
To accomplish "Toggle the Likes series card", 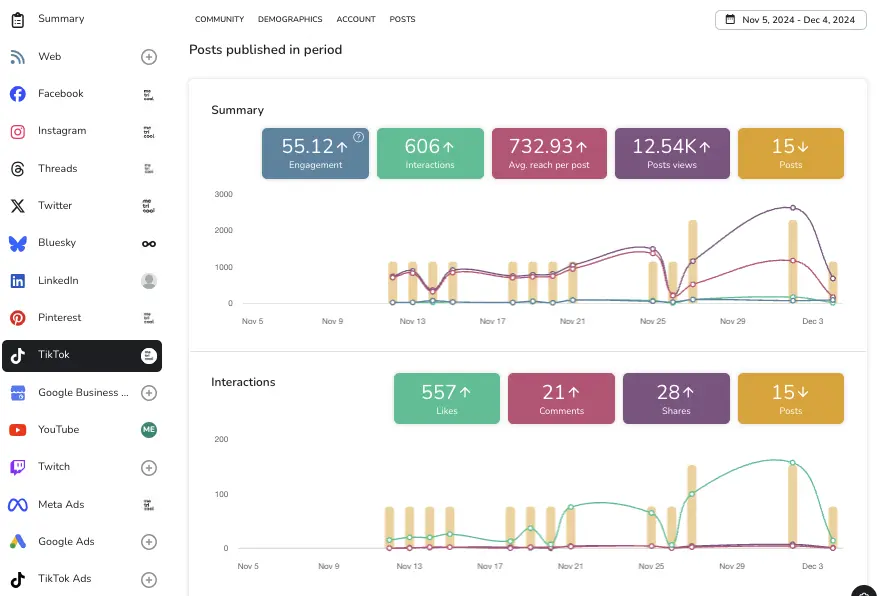I will [x=447, y=398].
